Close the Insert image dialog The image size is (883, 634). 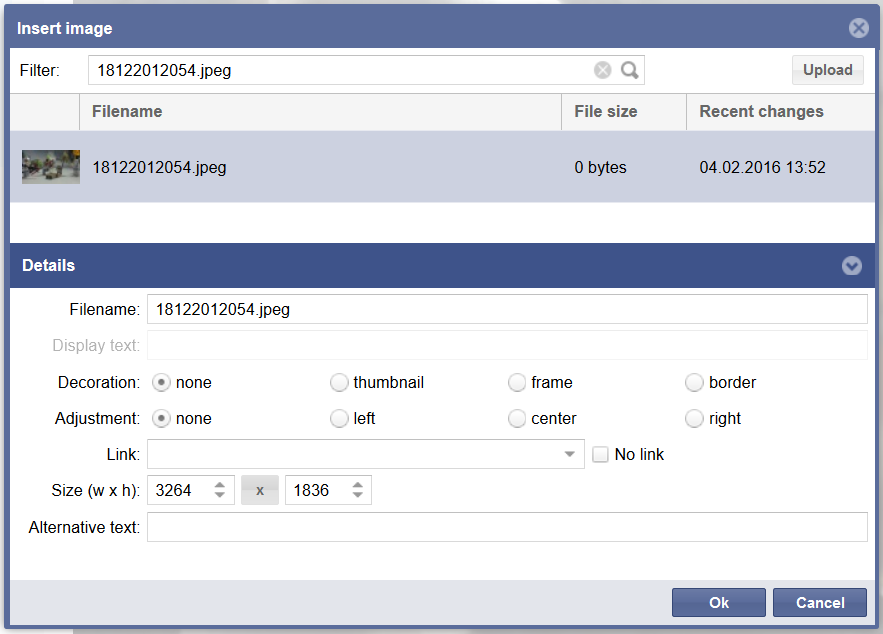coord(858,28)
